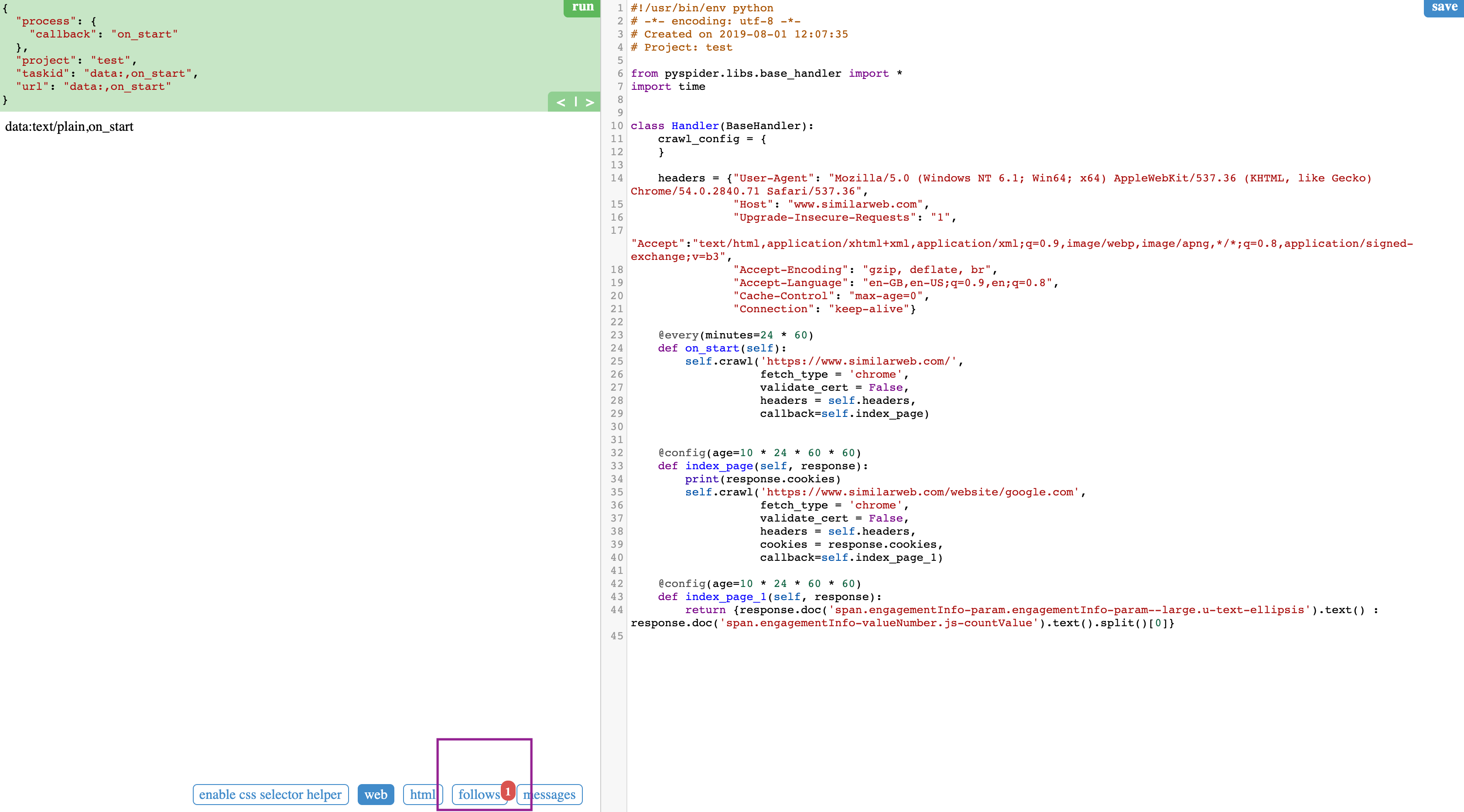Viewport: 1464px width, 812px height.
Task: Click the 'https://www.similarweb.com/' crawl URL string
Action: point(858,361)
